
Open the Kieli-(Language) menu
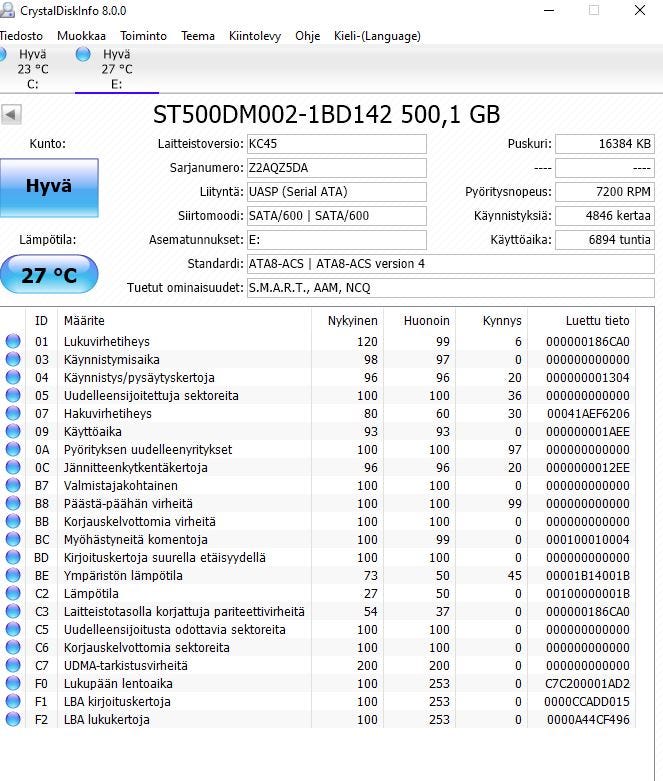pyautogui.click(x=377, y=36)
